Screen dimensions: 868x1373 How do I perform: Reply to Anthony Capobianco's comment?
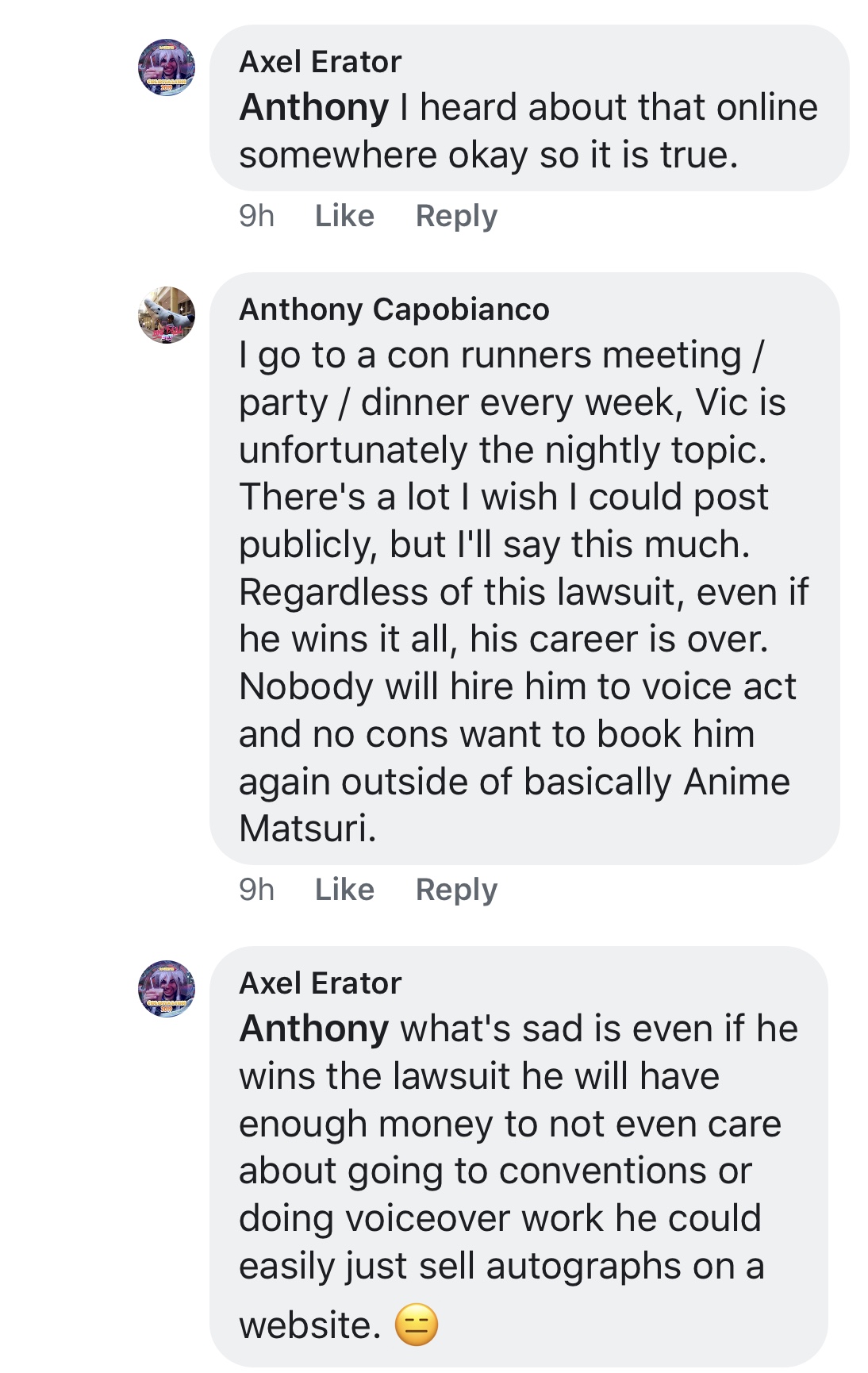(456, 890)
